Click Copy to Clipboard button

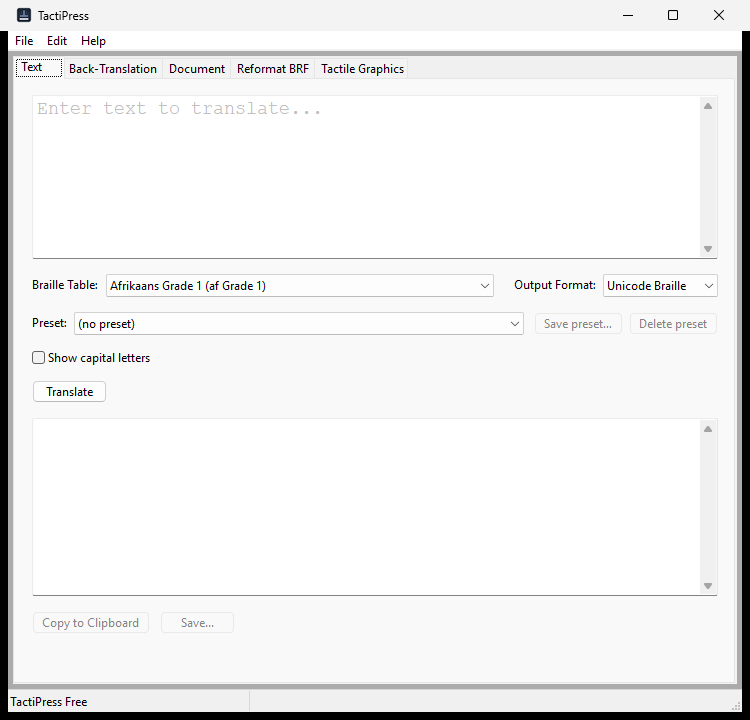click(90, 623)
